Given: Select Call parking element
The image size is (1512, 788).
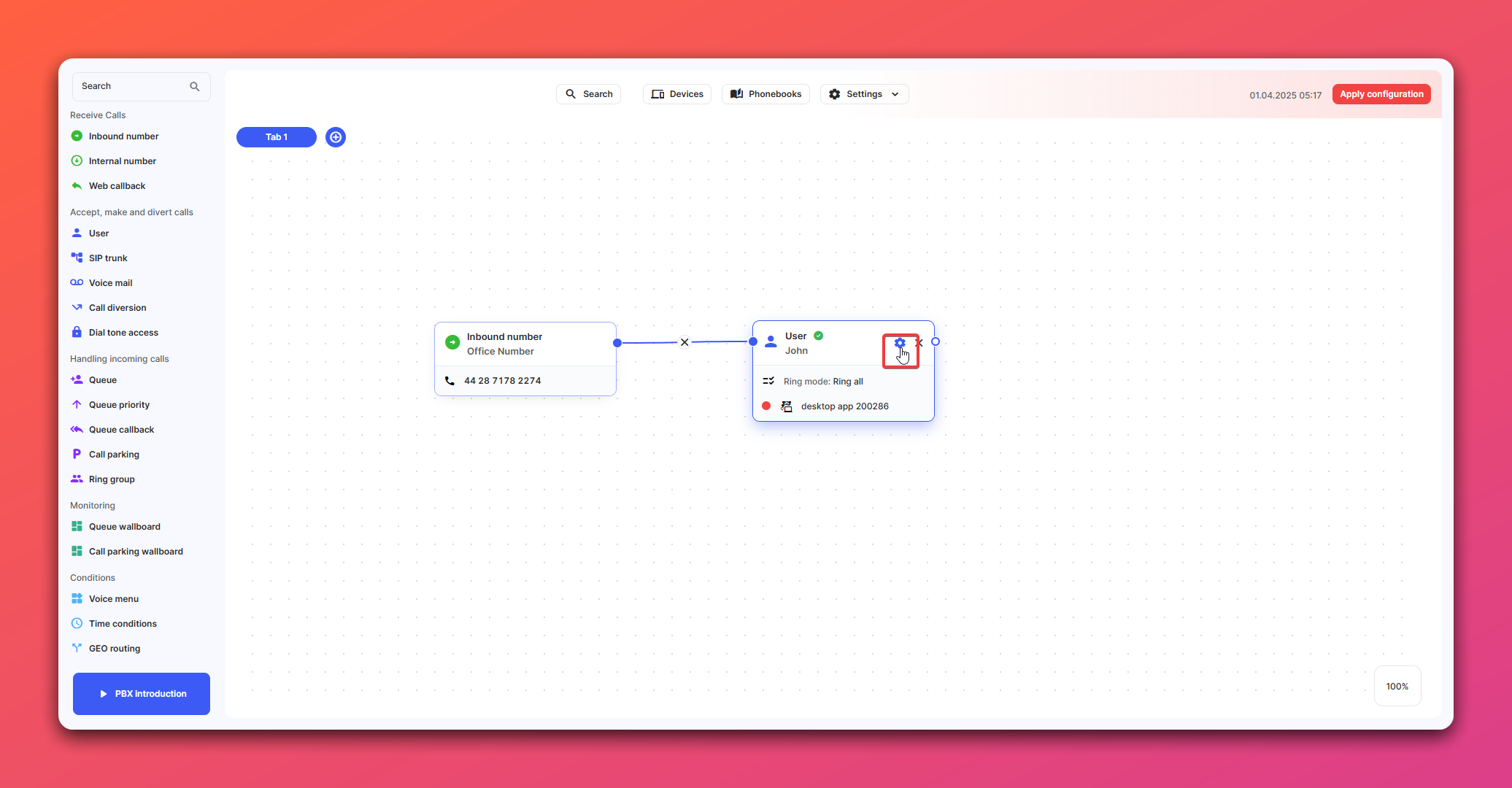Looking at the screenshot, I should 114,455.
